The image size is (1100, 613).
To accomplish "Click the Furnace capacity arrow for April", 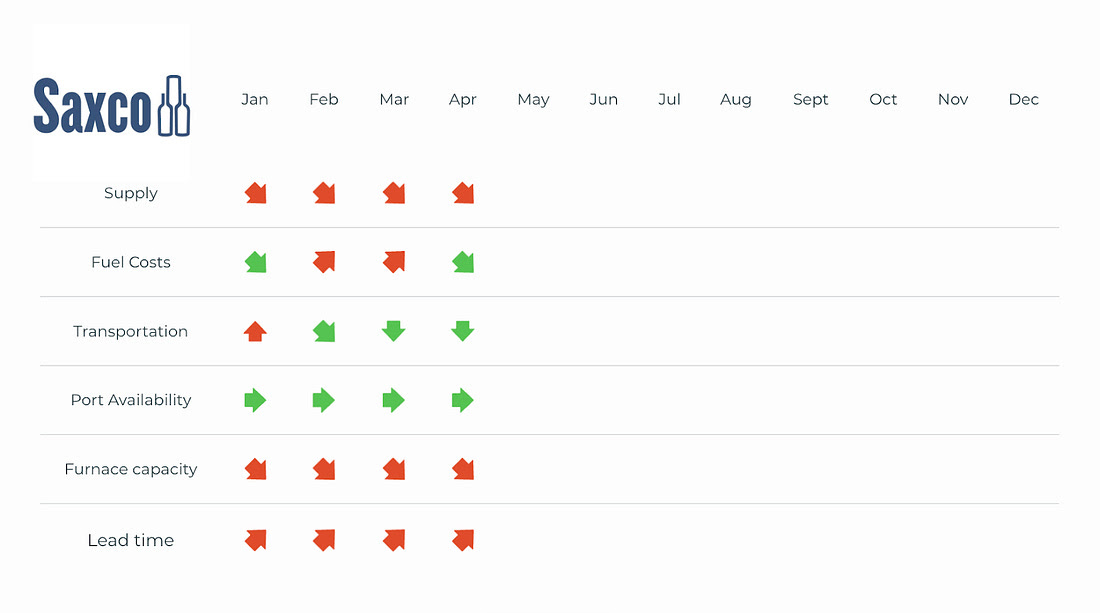I will pos(463,469).
